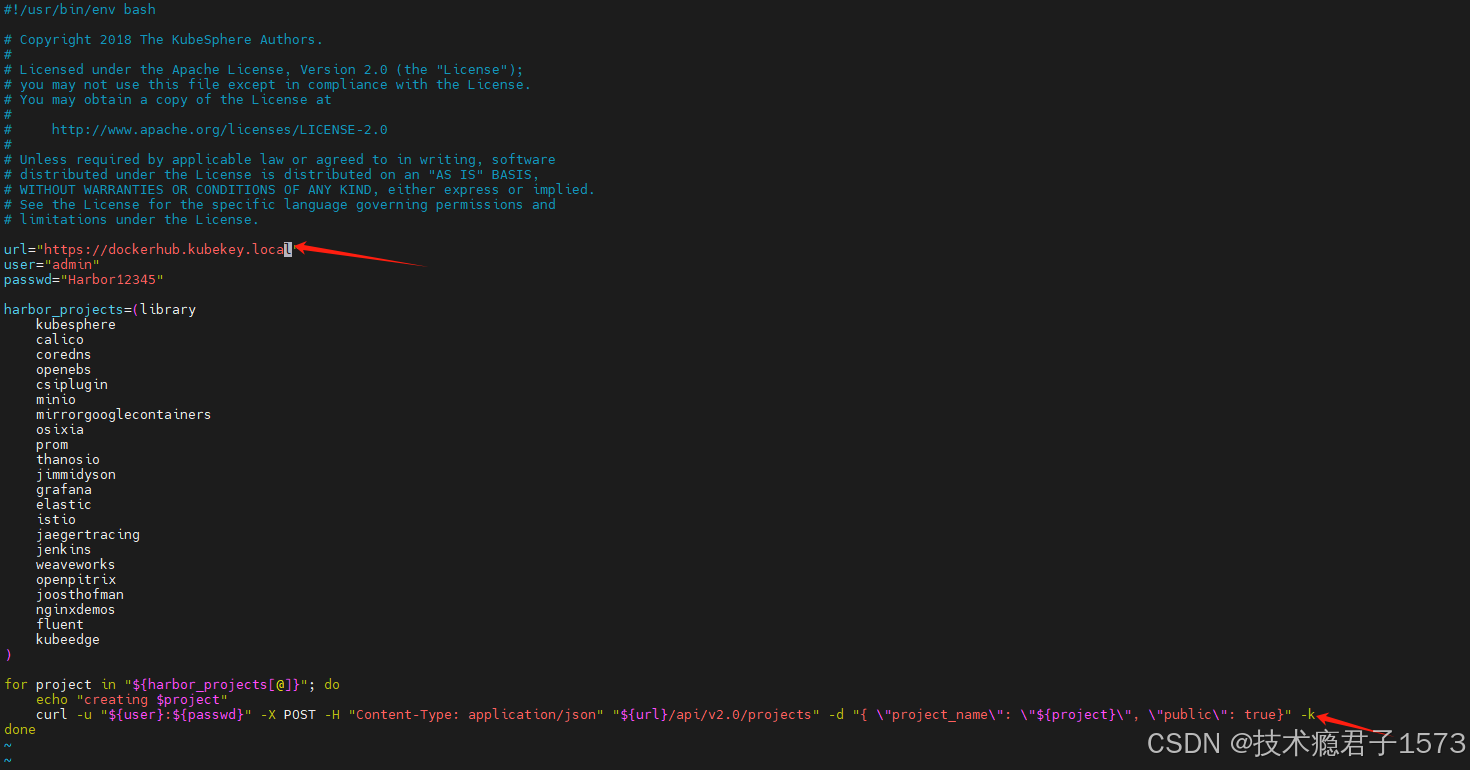Click the done keyword ending the loop
Image resolution: width=1470 pixels, height=770 pixels.
20,729
